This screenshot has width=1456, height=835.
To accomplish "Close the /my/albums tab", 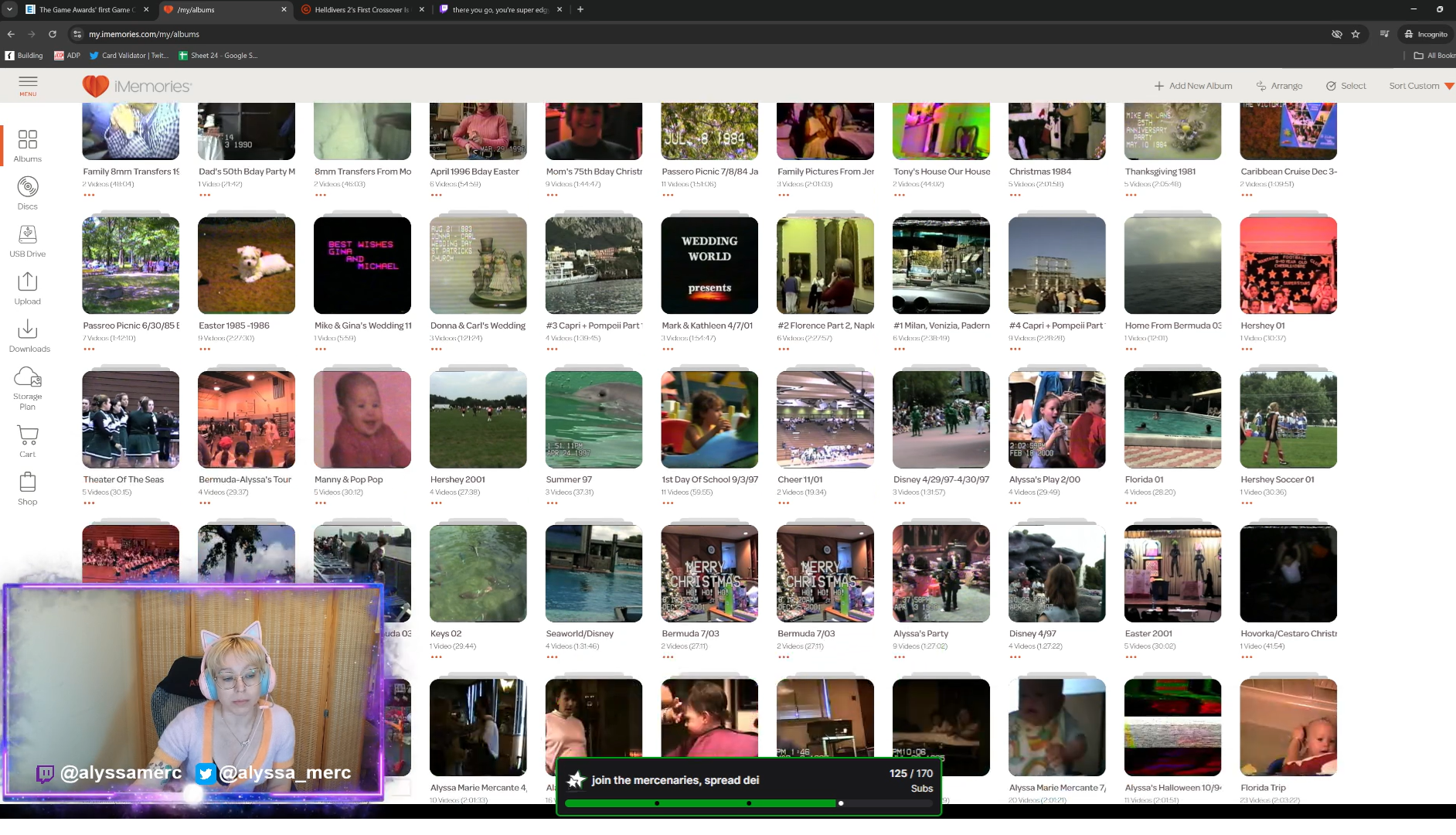I will click(284, 9).
